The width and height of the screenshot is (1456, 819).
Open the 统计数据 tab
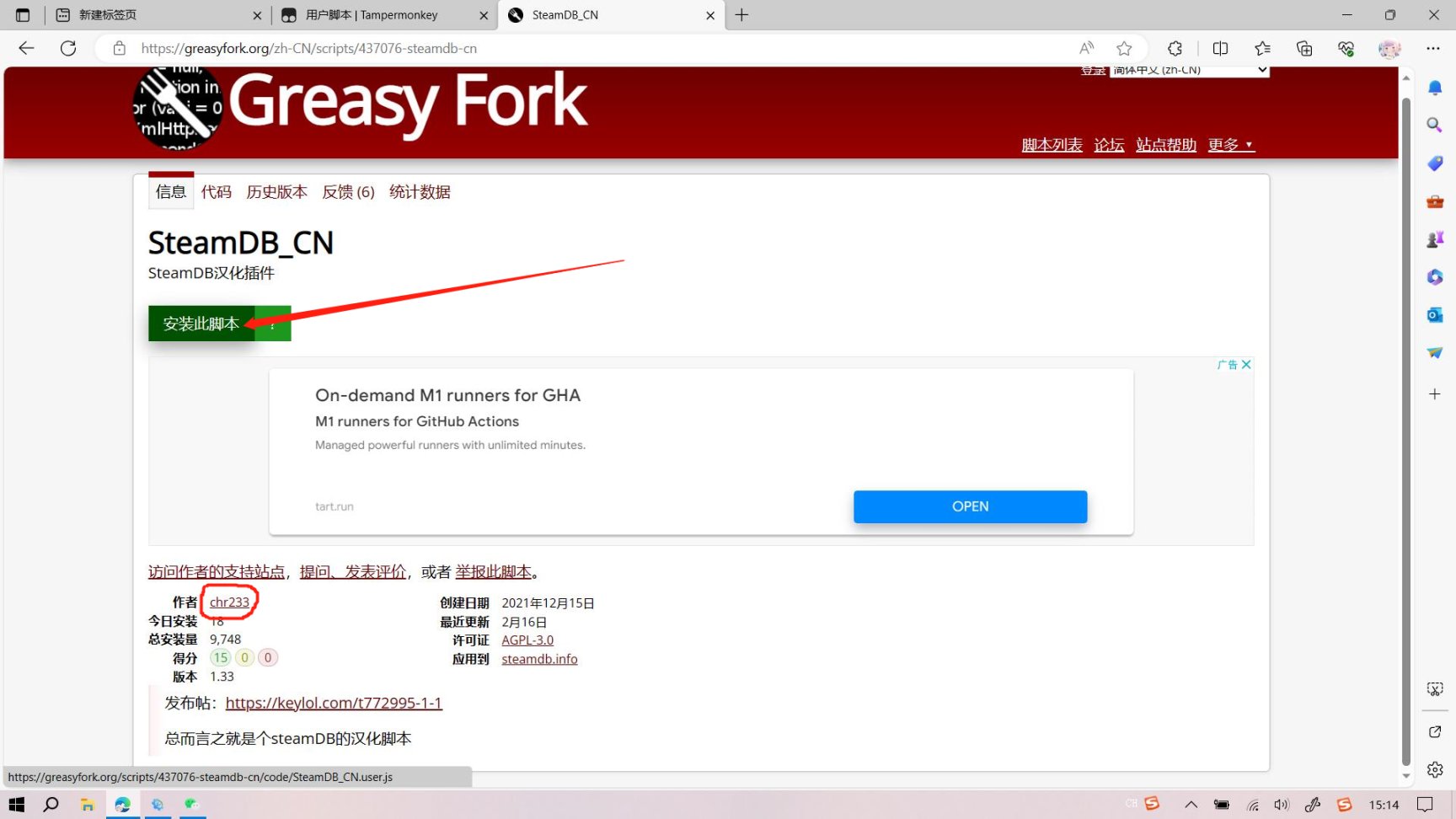(x=420, y=192)
